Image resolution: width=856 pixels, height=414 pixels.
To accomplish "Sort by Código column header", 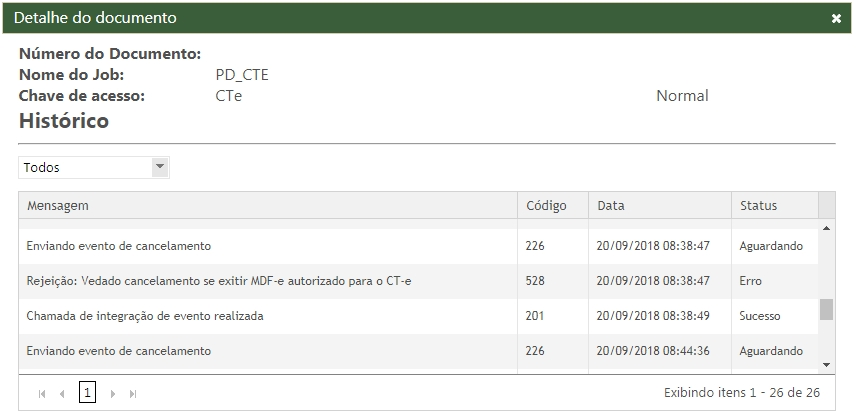I will [x=546, y=205].
